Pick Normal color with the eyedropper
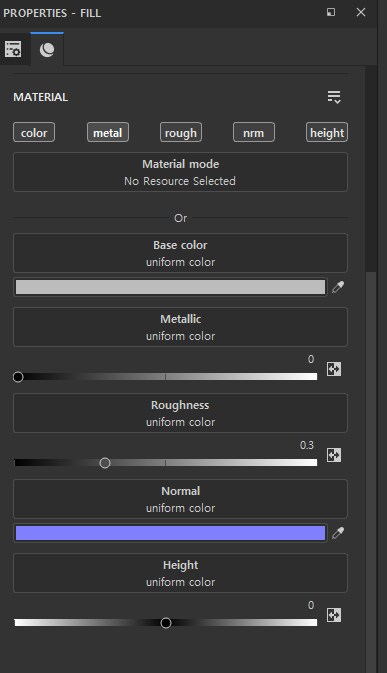Image resolution: width=387 pixels, height=673 pixels. (x=338, y=533)
